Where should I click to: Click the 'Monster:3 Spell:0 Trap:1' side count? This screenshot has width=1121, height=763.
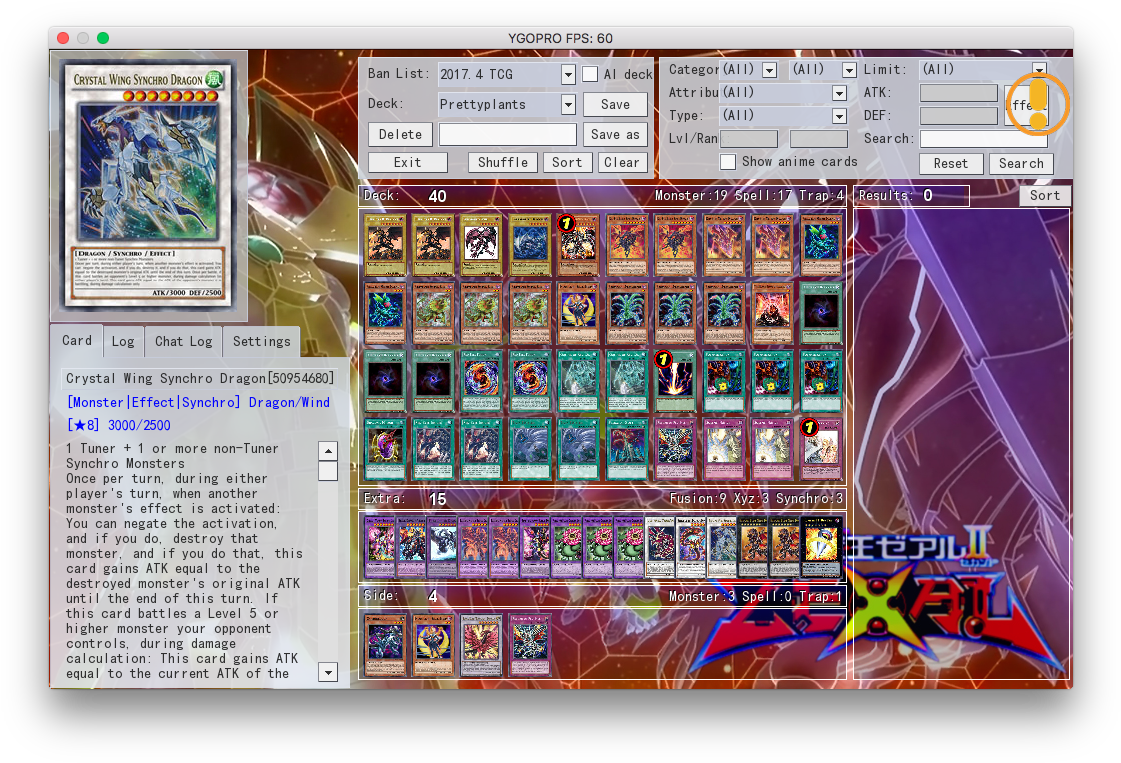pyautogui.click(x=756, y=596)
